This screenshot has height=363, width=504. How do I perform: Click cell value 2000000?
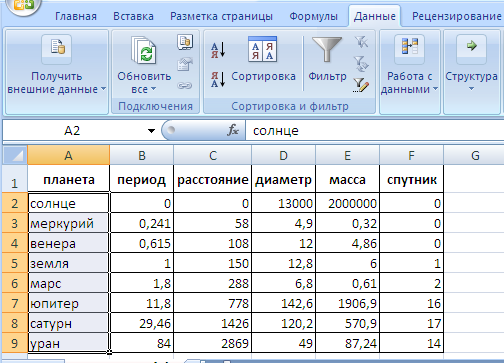347,203
